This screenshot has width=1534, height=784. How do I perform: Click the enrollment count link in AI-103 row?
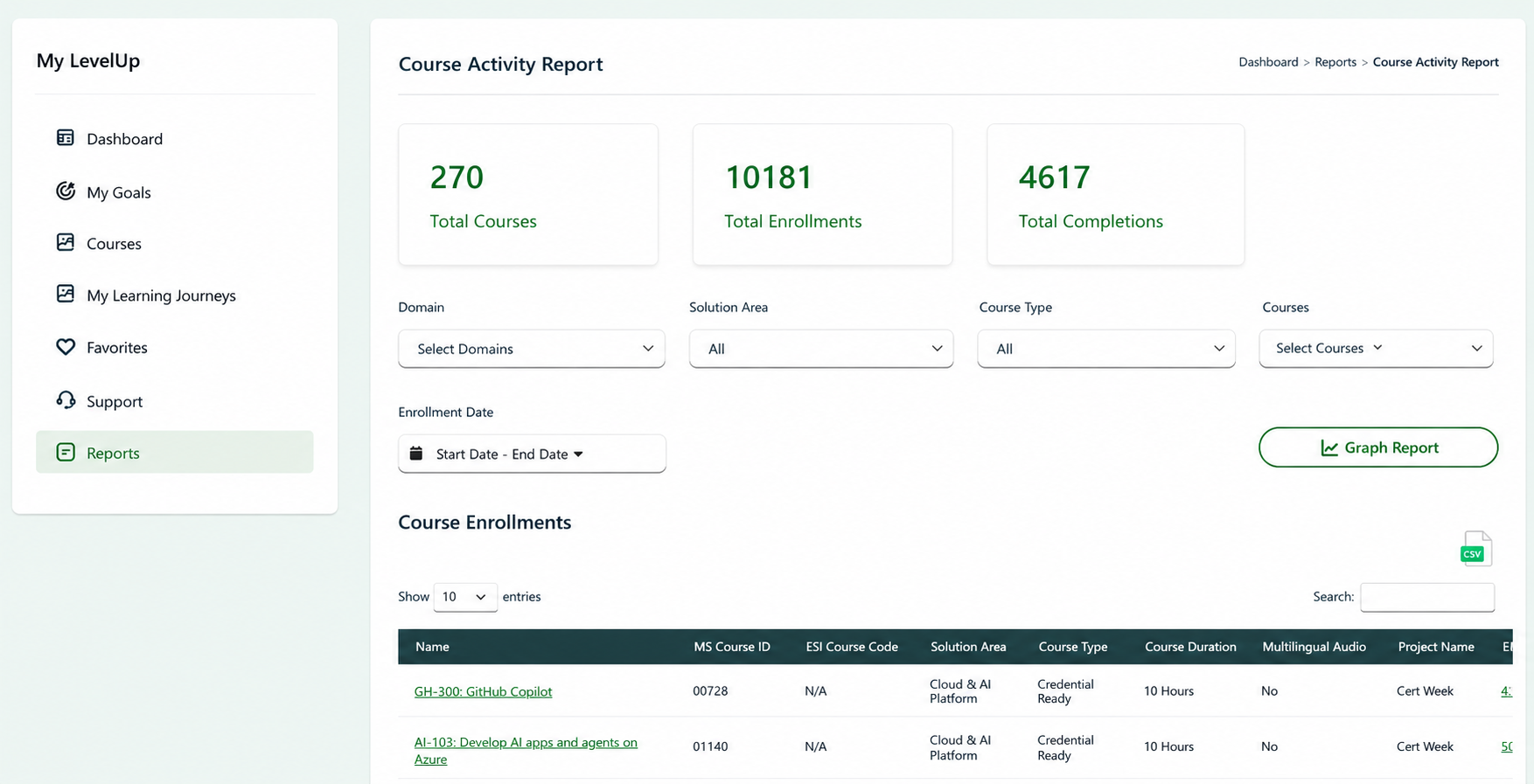(1506, 746)
